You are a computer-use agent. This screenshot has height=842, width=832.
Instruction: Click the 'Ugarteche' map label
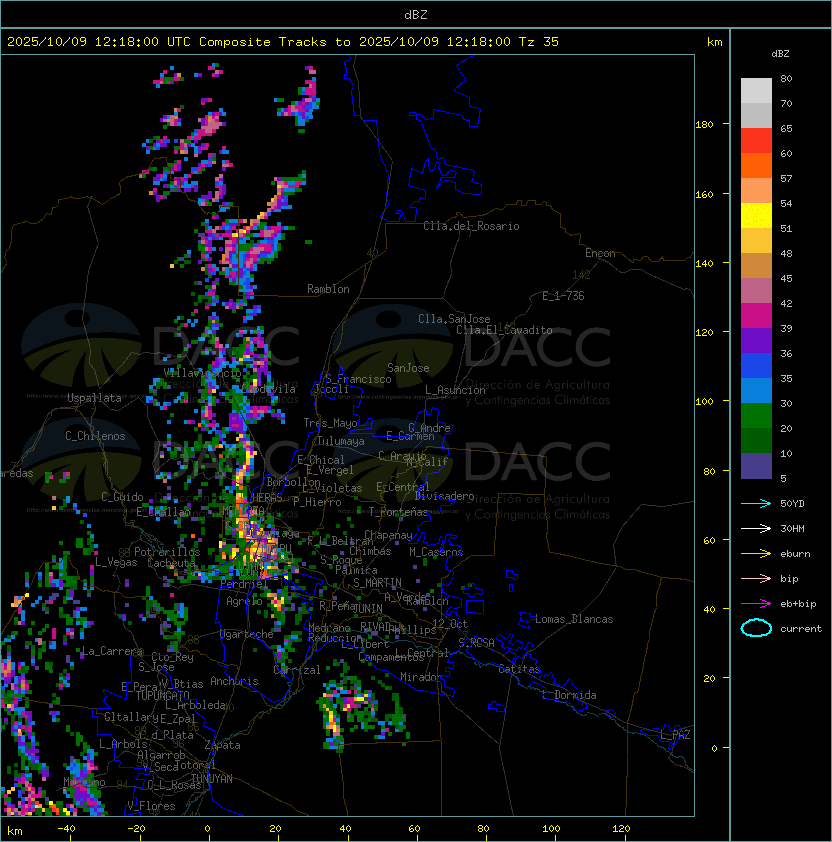click(246, 634)
